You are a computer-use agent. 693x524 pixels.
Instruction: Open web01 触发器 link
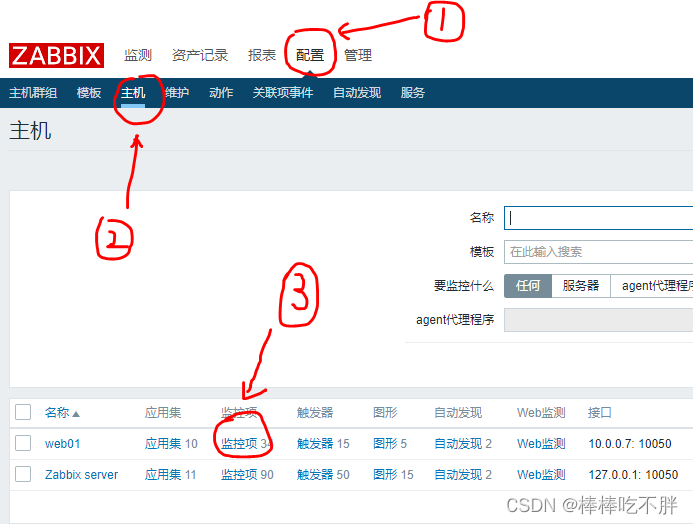point(315,444)
